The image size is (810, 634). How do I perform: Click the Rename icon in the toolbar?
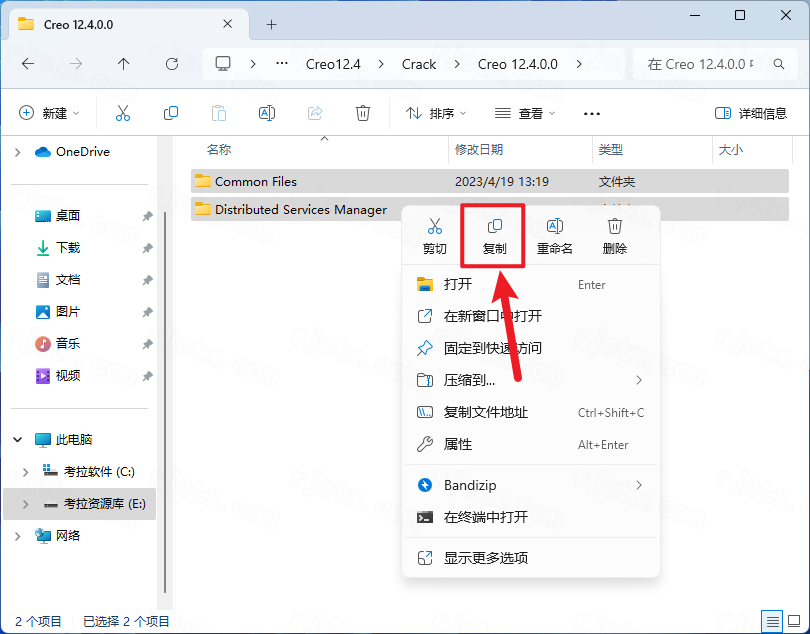point(267,113)
